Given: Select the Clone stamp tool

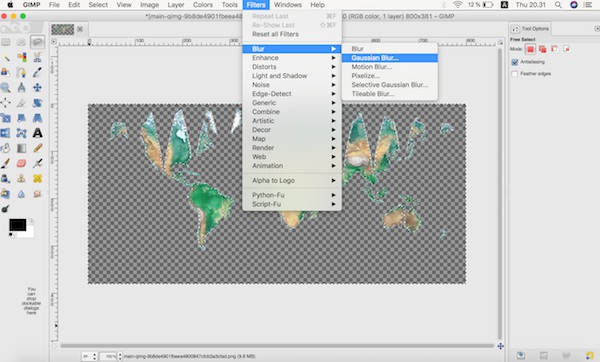Looking at the screenshot, I should (x=21, y=178).
